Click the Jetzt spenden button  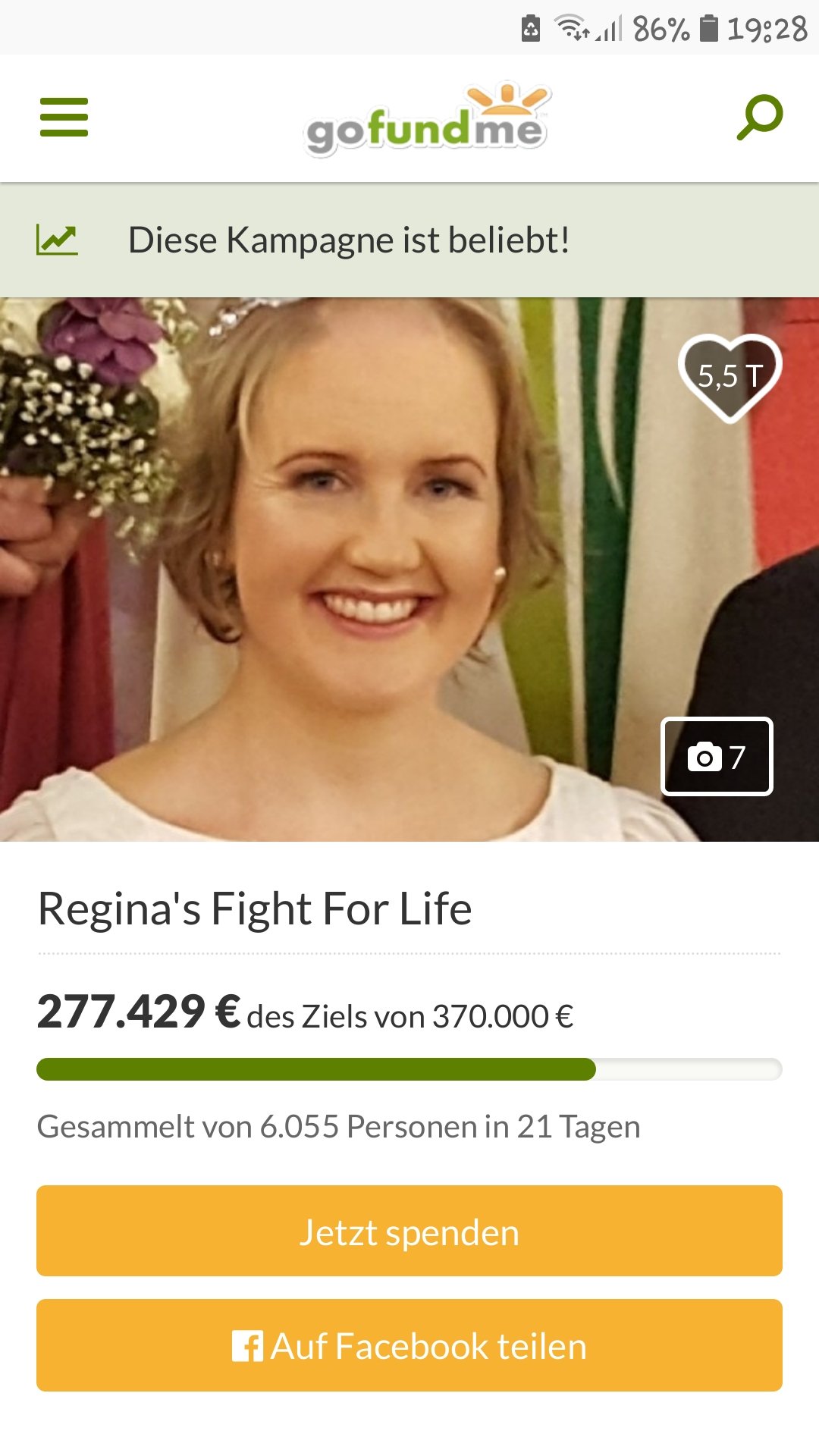point(409,1231)
